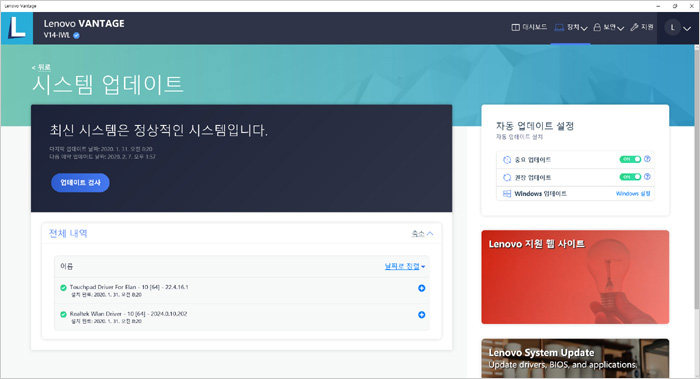Viewport: 700px width, 379px height.
Task: Click the lock security icon
Action: (597, 27)
